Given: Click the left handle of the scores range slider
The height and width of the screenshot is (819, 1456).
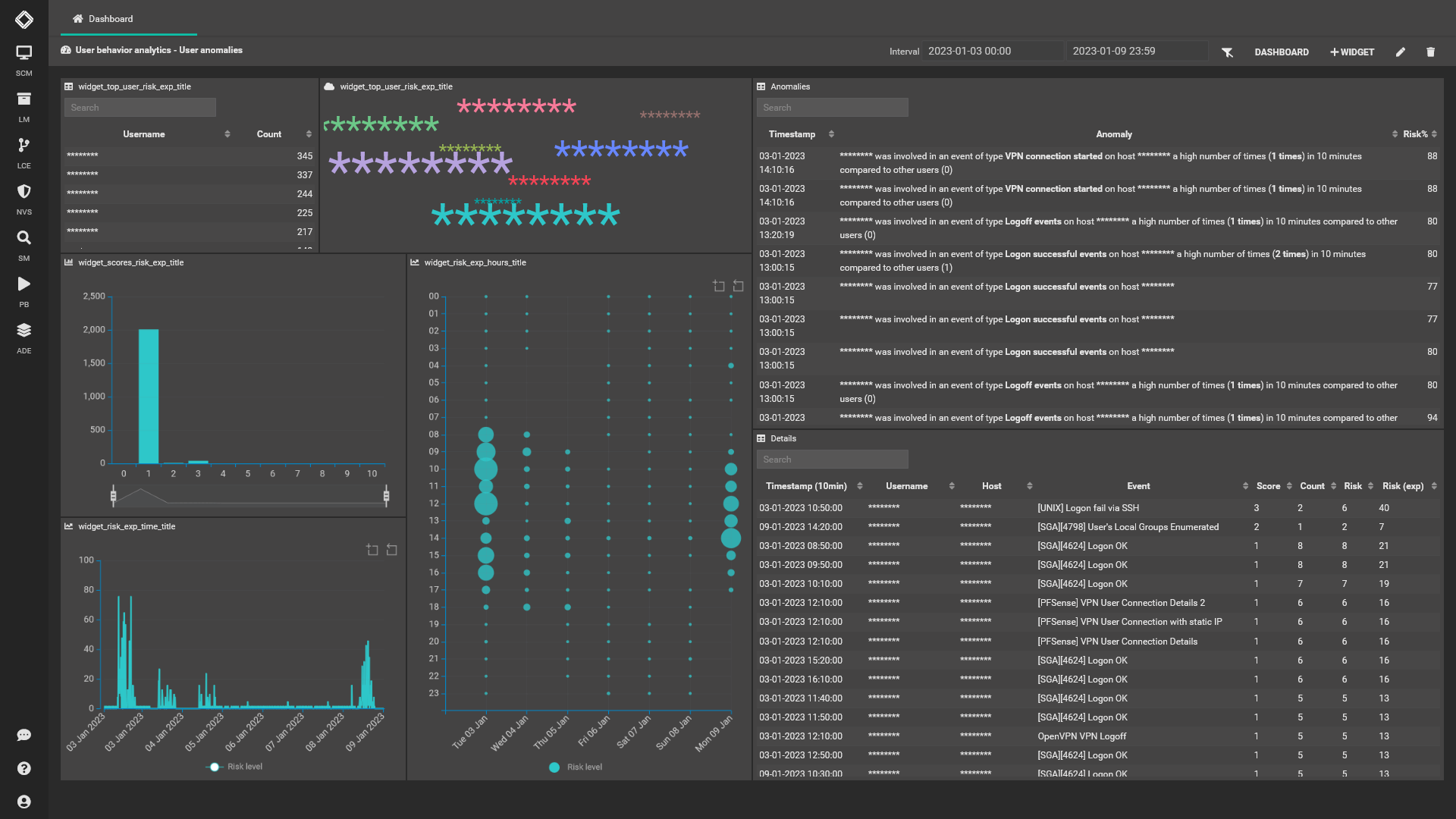Looking at the screenshot, I should point(114,496).
